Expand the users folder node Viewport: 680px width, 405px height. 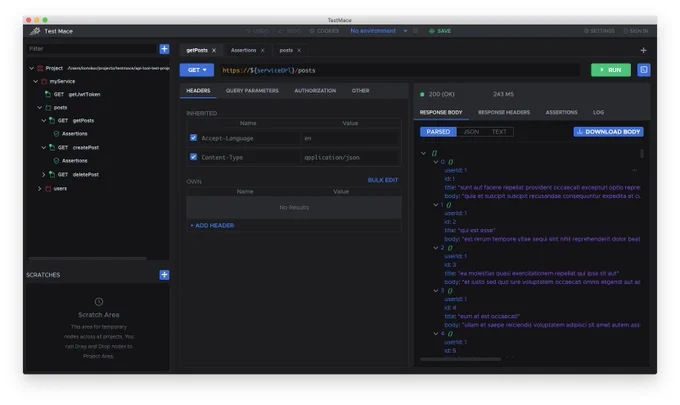(x=39, y=189)
